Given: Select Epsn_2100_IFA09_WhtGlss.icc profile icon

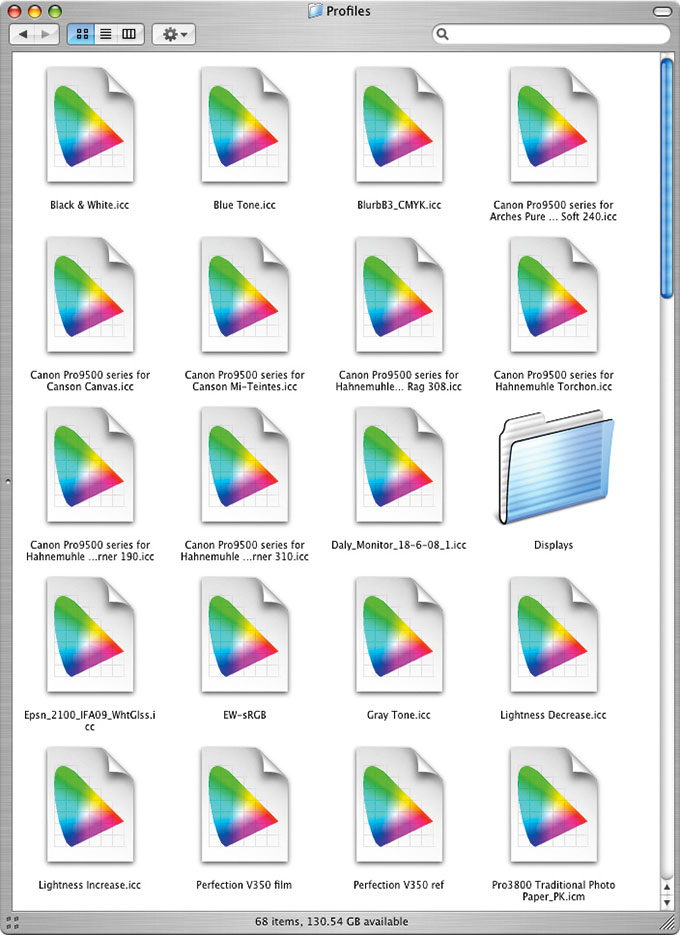Looking at the screenshot, I should click(x=90, y=634).
